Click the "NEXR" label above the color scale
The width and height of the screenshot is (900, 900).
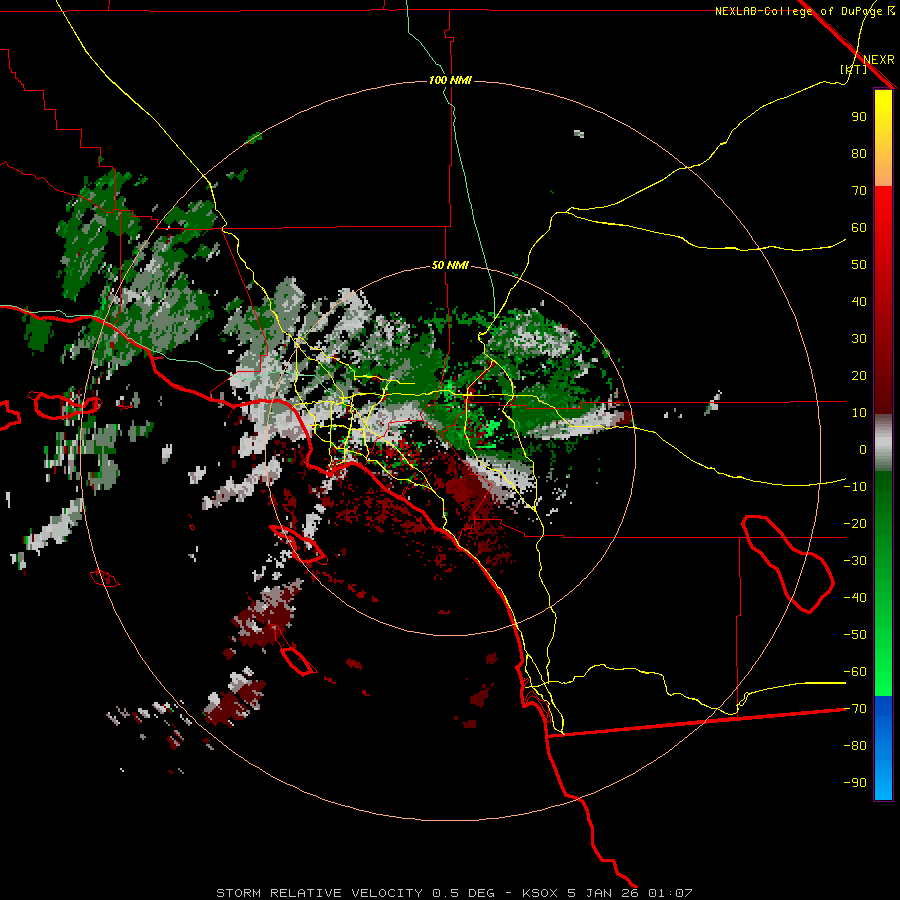879,60
